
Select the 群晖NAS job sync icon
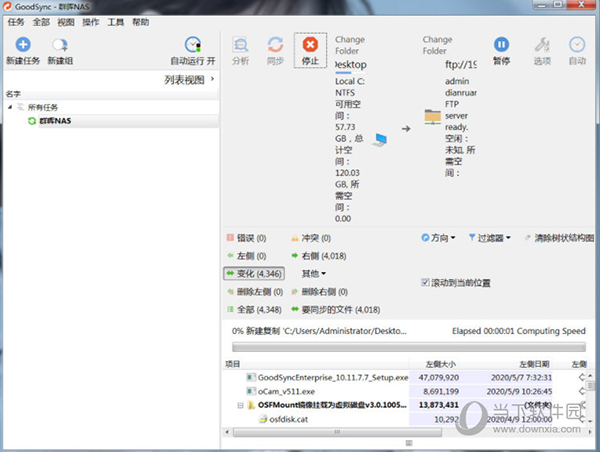(32, 121)
